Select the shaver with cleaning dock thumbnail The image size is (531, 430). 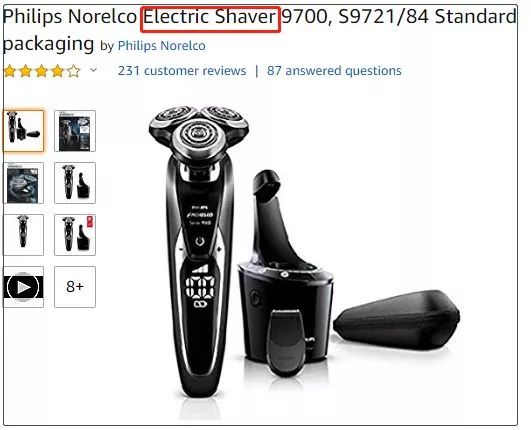pos(75,183)
